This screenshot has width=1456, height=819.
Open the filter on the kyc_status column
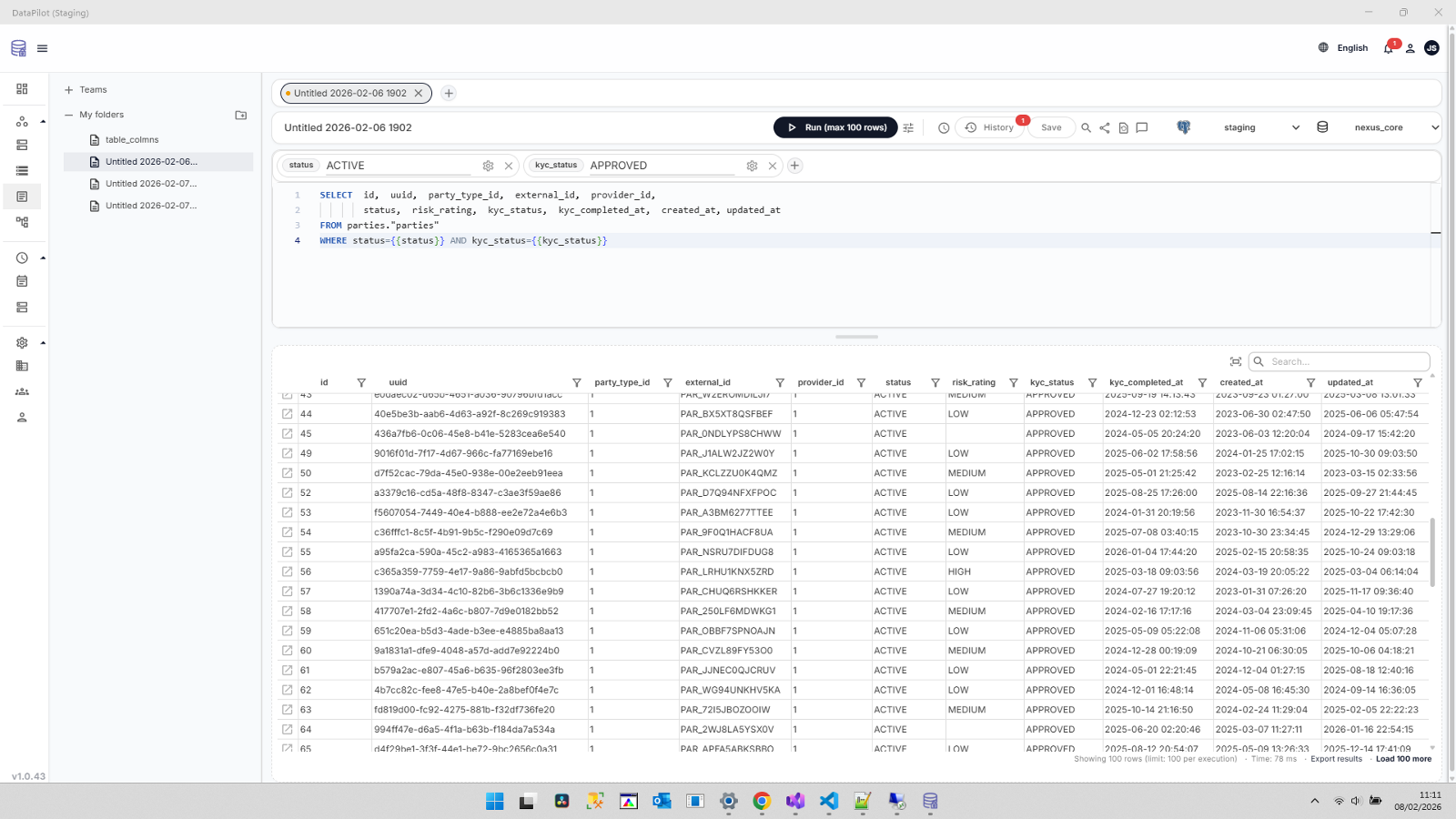pos(1090,382)
